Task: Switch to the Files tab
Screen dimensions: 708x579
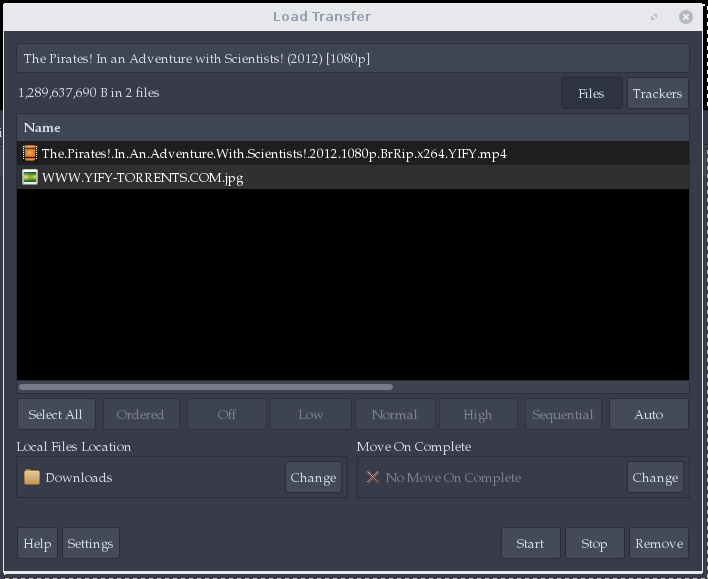Action: pyautogui.click(x=592, y=93)
